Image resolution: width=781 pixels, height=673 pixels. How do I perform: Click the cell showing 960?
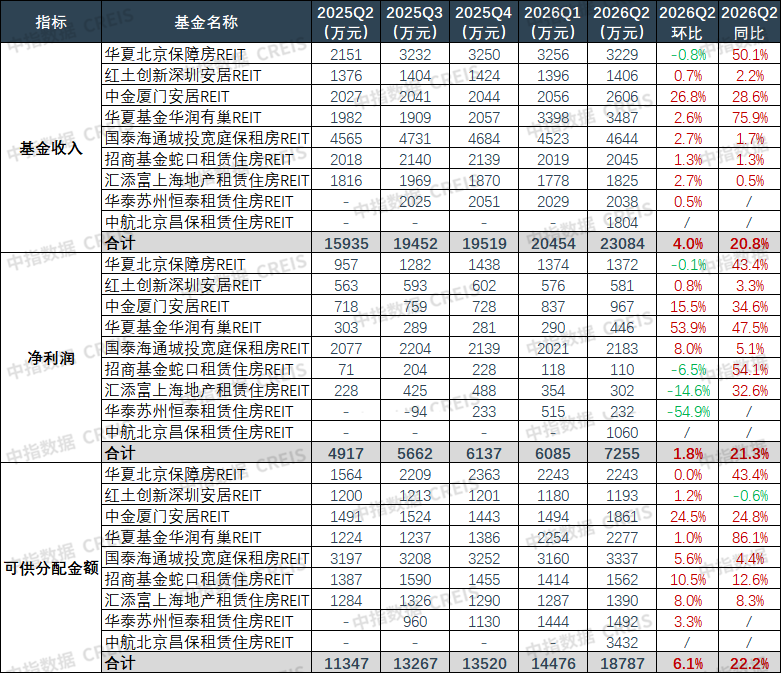[x=414, y=621]
